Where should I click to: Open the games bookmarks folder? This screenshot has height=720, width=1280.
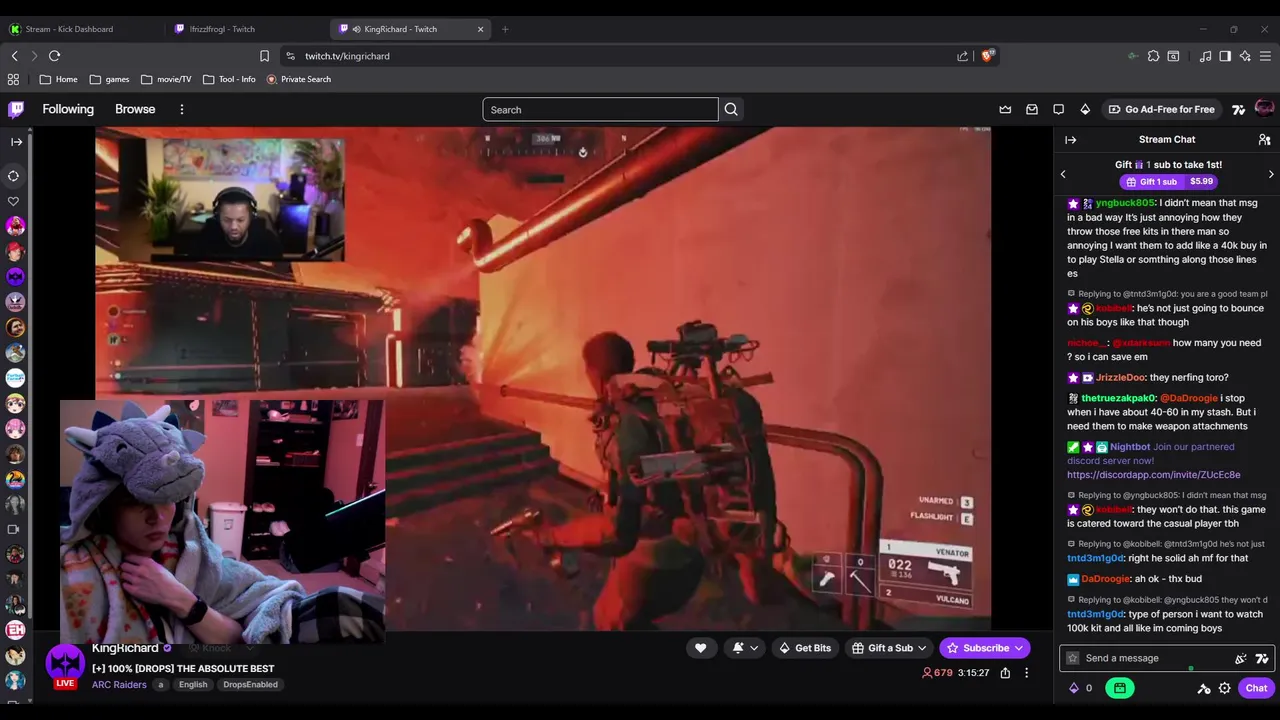pyautogui.click(x=109, y=79)
